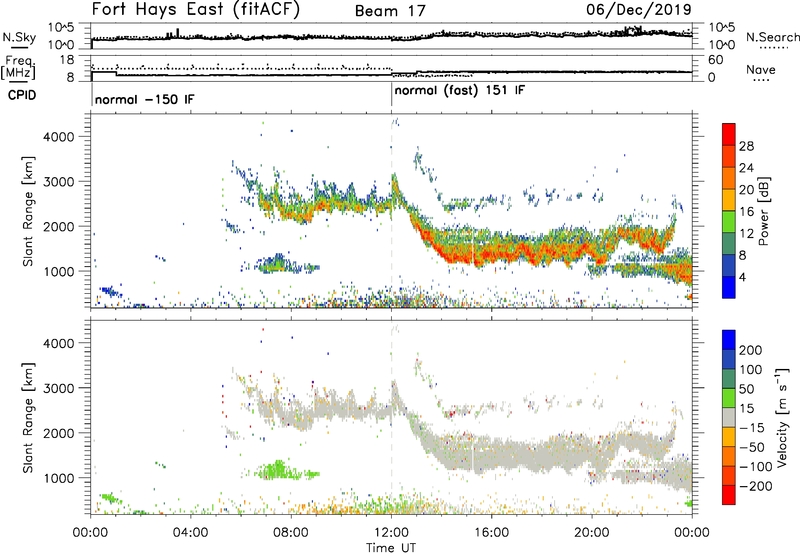The height and width of the screenshot is (554, 800).
Task: Click the 'normal (fast) 151 IF' CPID text
Action: (x=460, y=91)
